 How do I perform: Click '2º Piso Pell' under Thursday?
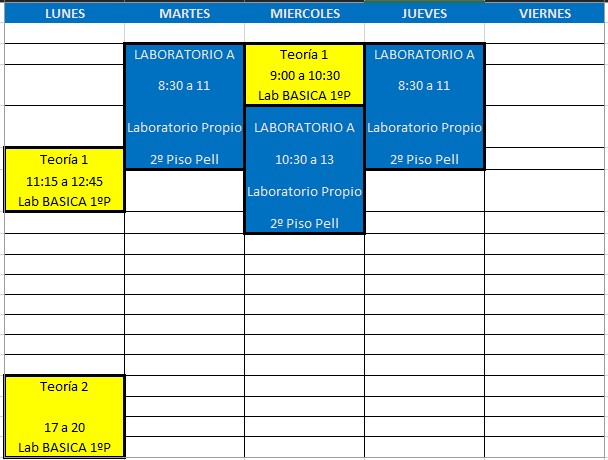424,159
